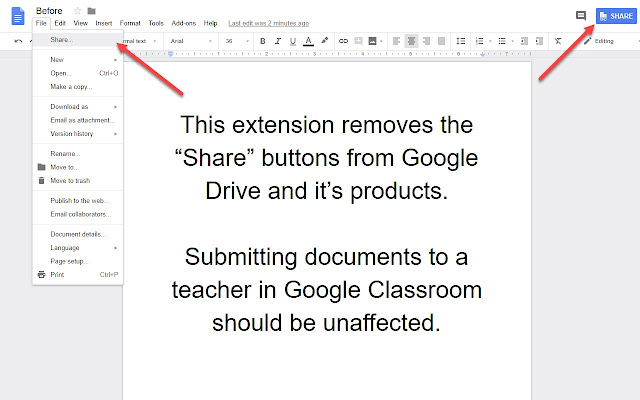Open the text color picker
The width and height of the screenshot is (640, 400).
coord(309,41)
